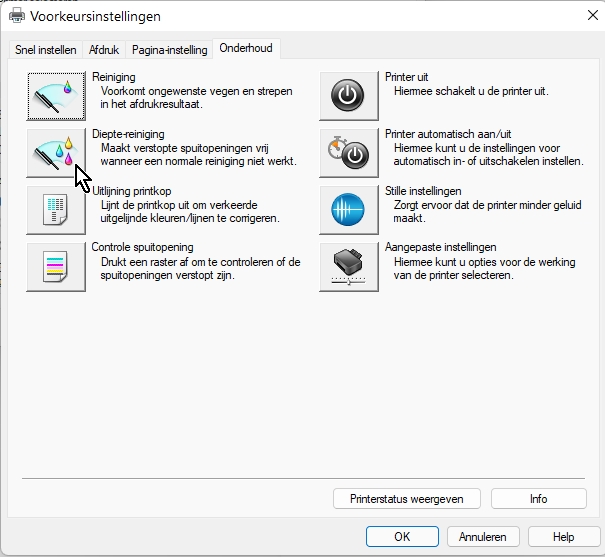The image size is (605, 557).
Task: Open Aangepaste instellingen custom settings icon
Action: 349,266
